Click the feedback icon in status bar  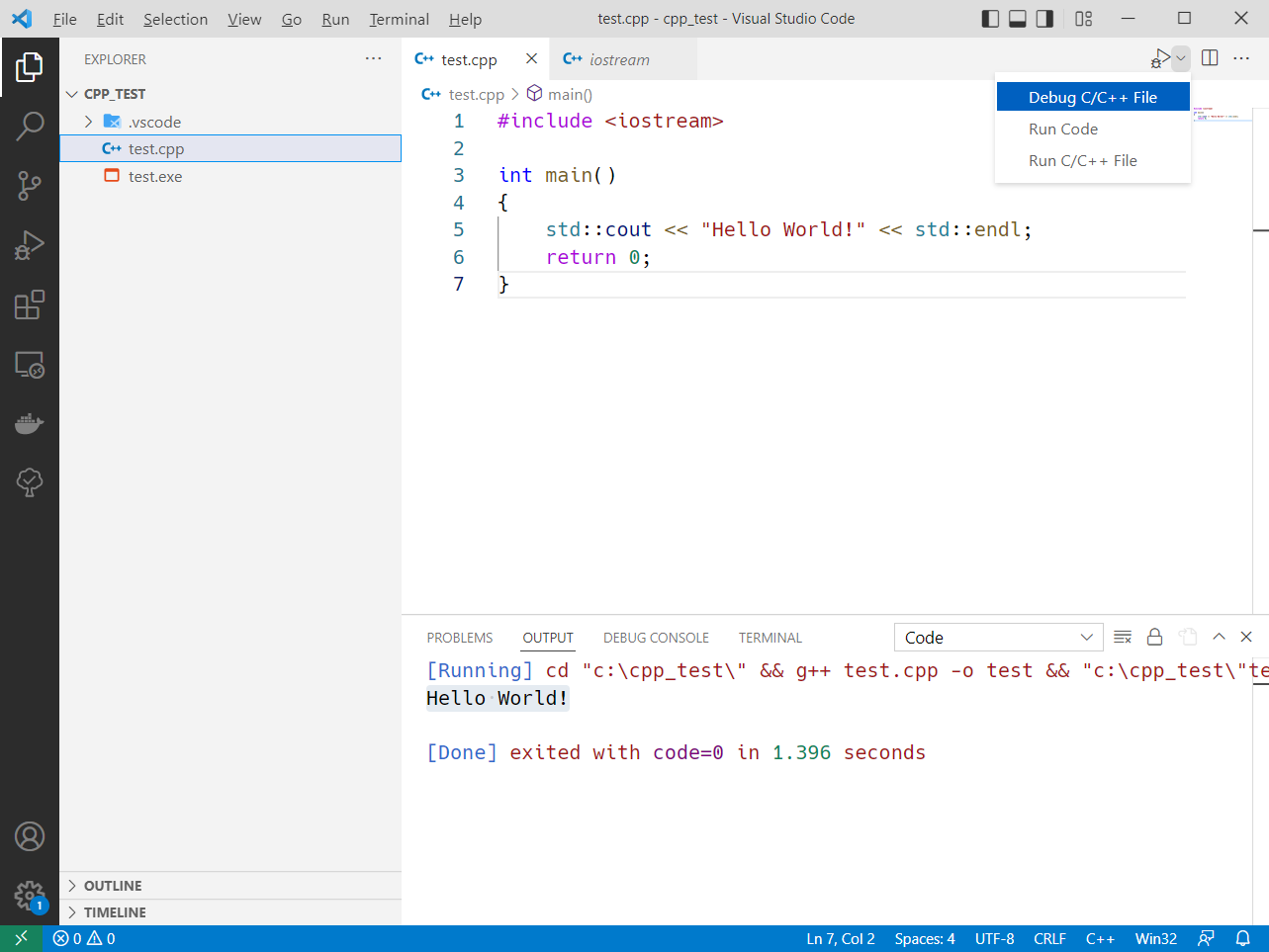pos(1206,939)
